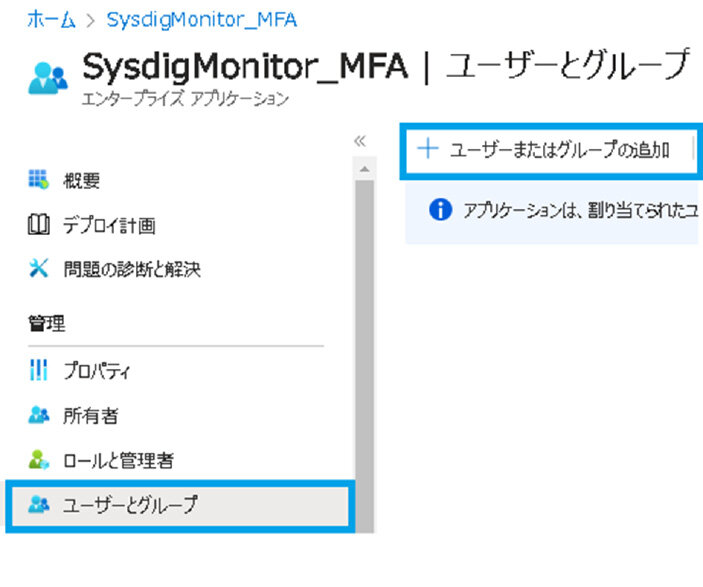Click the ロールと管理者 icon
The width and height of the screenshot is (703, 587).
(x=38, y=461)
